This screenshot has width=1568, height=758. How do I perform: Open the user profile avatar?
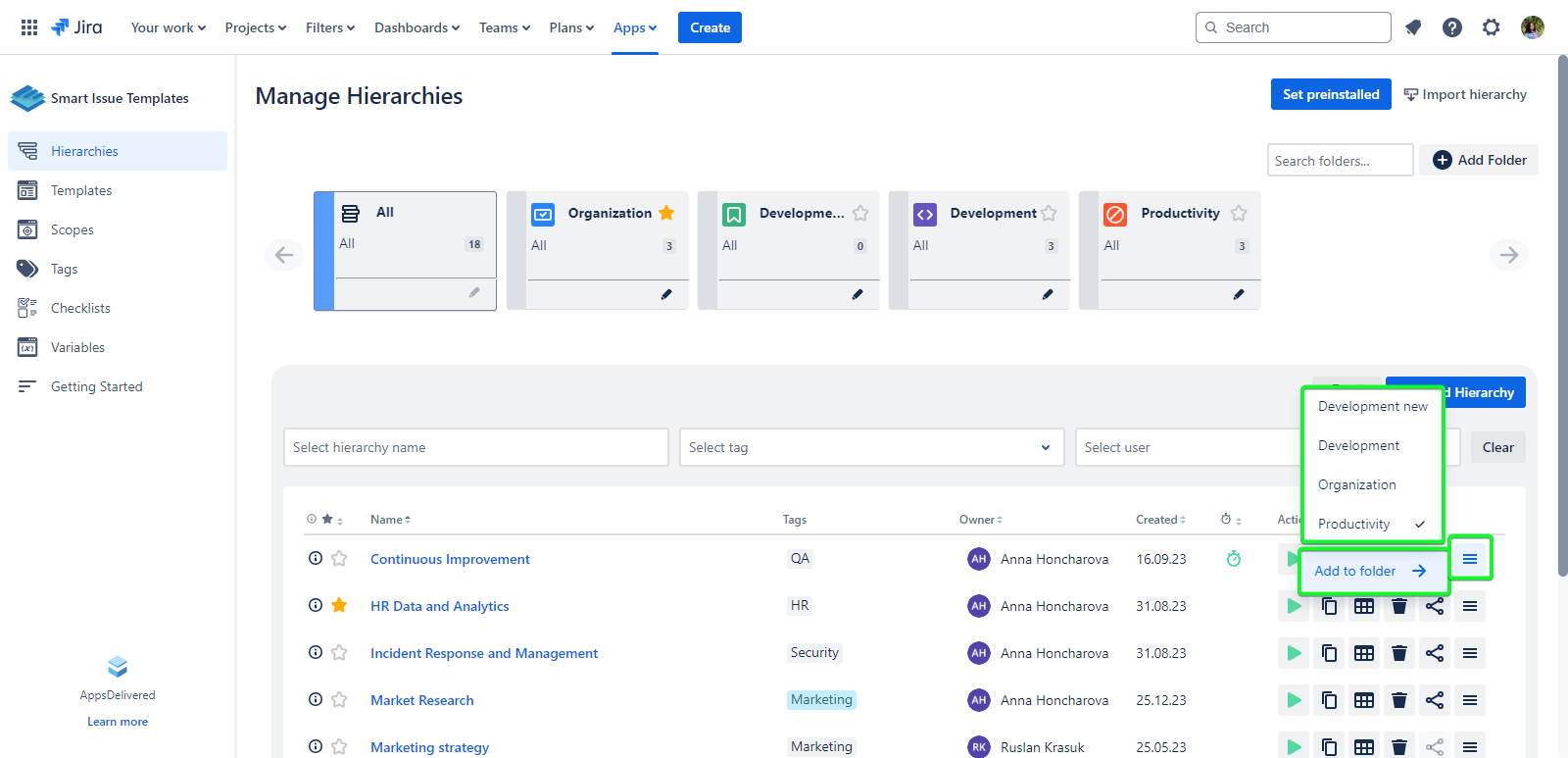tap(1533, 27)
